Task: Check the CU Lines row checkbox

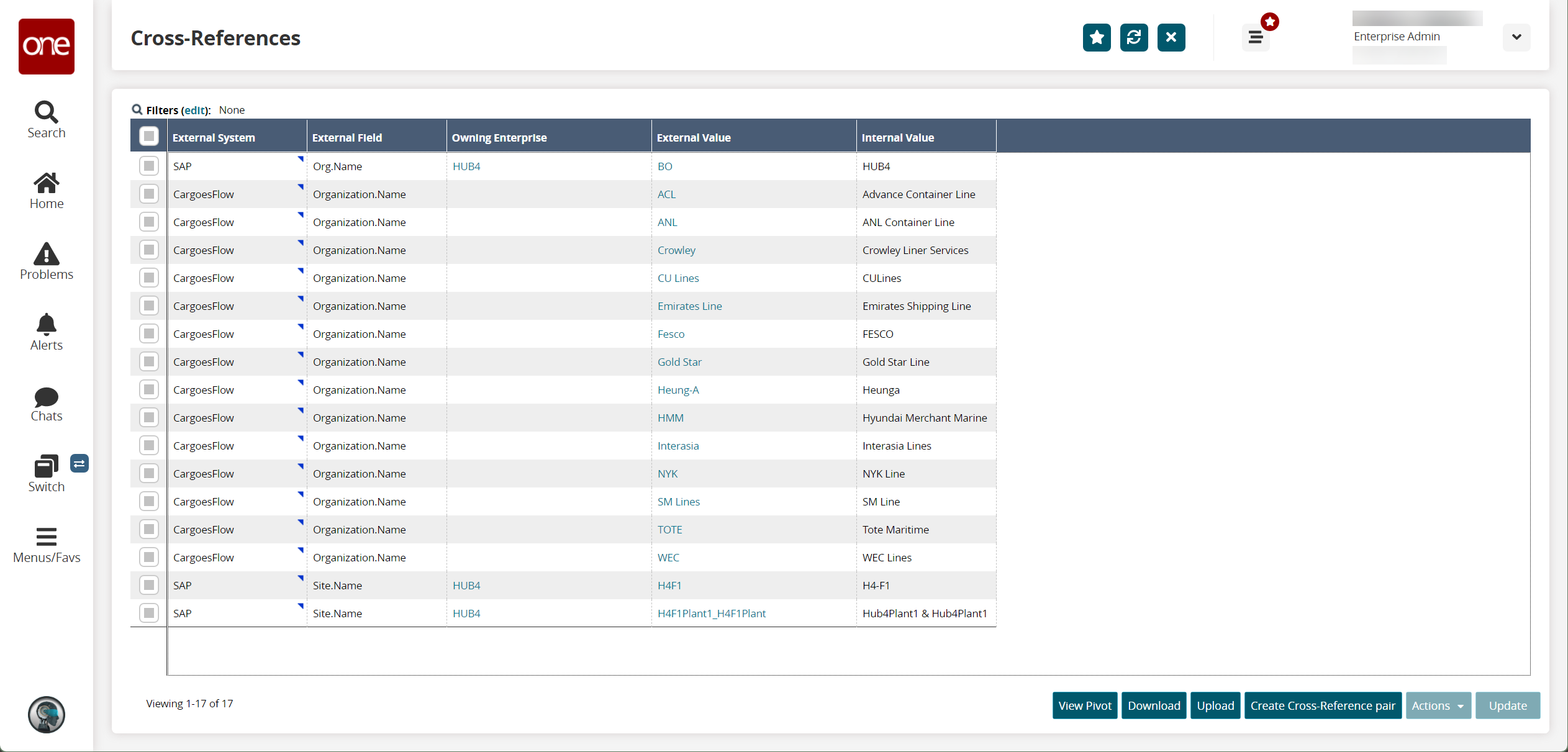Action: point(149,278)
